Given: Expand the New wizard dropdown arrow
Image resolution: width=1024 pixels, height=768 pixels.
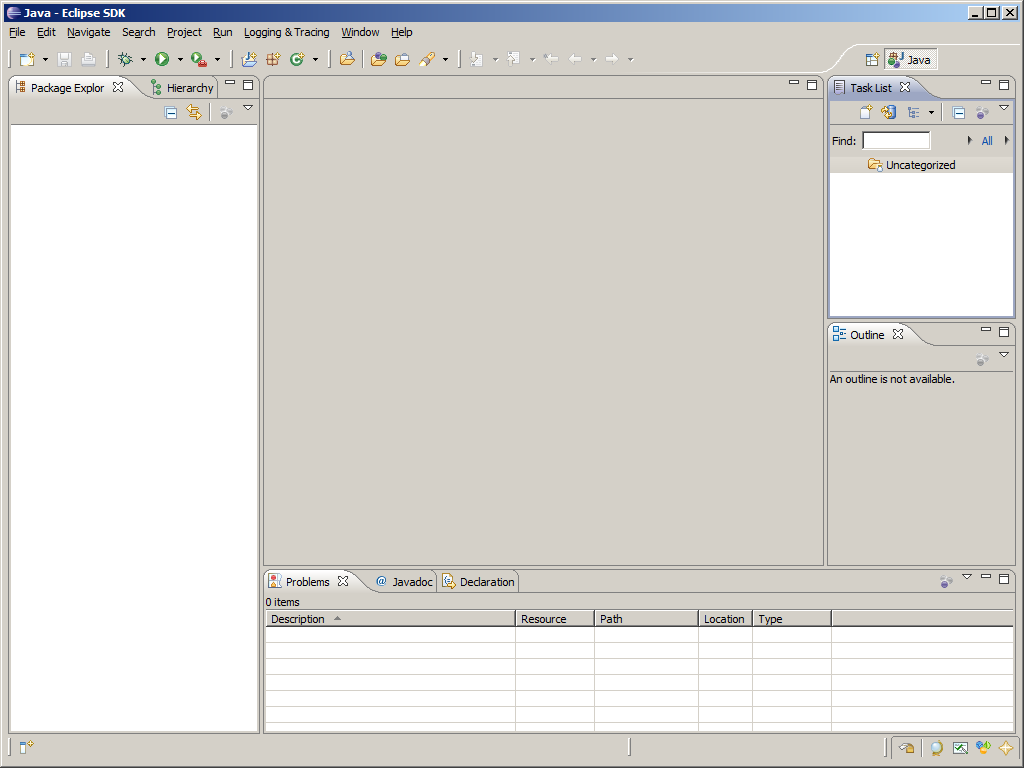Looking at the screenshot, I should tap(45, 60).
